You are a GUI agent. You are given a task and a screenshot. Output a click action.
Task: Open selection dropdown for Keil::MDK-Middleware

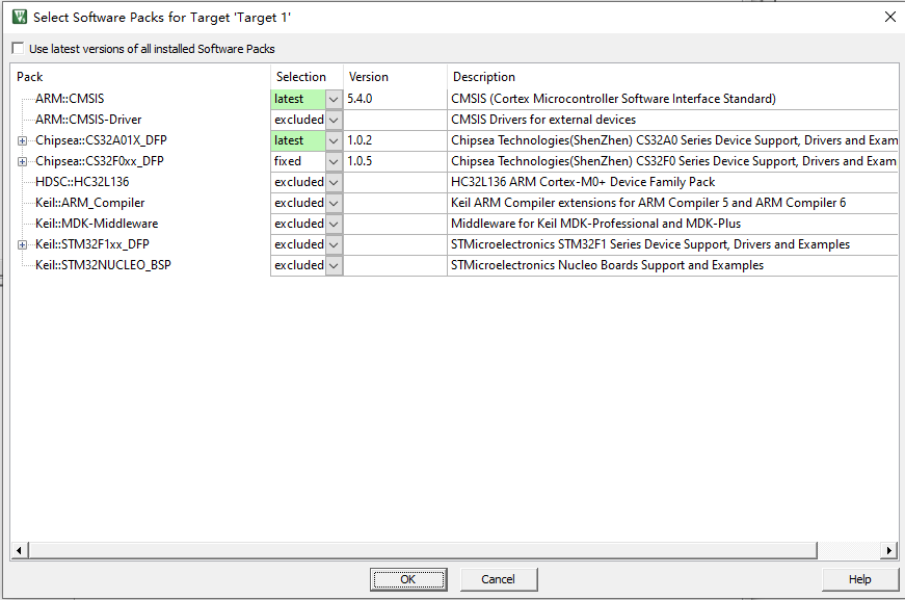[333, 224]
